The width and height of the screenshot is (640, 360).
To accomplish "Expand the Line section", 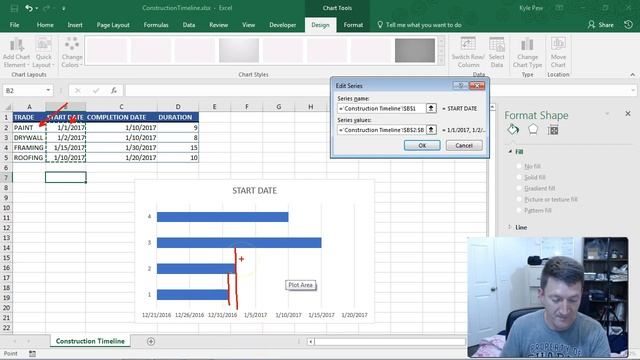I will tap(510, 227).
